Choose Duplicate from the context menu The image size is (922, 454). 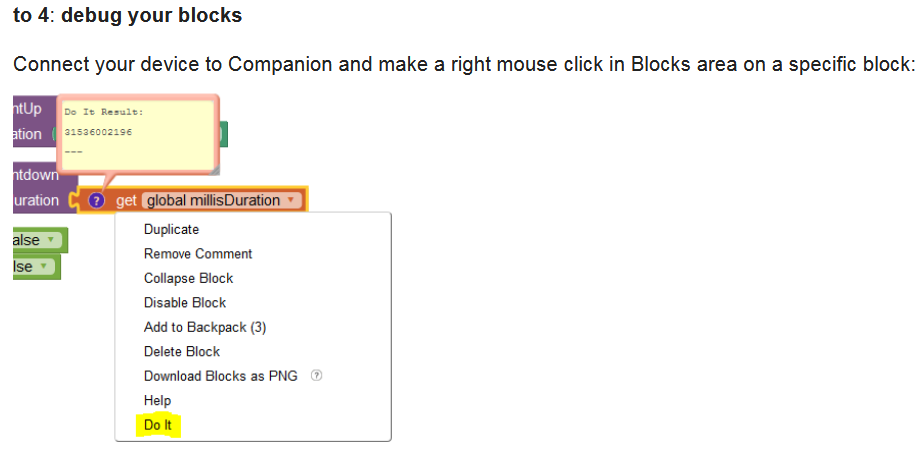171,229
